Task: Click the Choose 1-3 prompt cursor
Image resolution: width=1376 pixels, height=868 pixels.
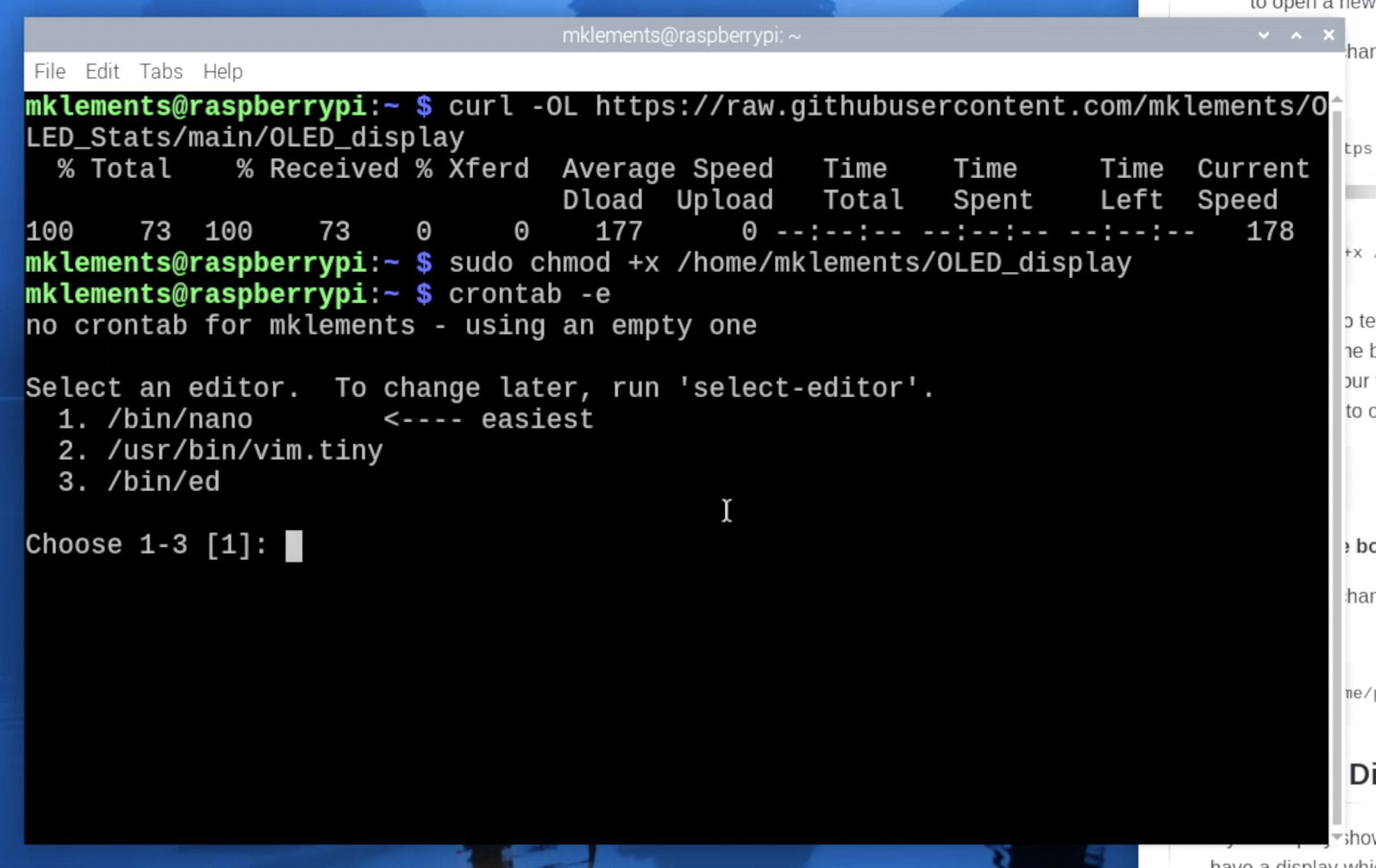Action: click(x=294, y=545)
